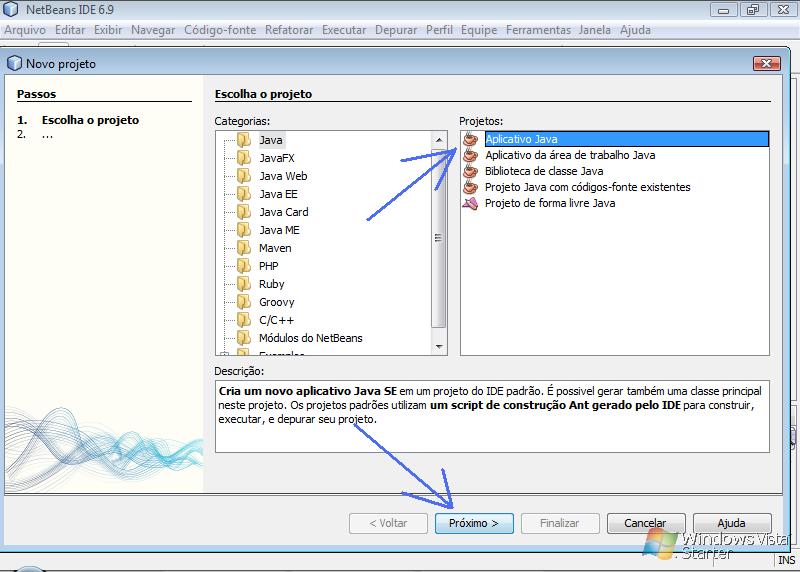Select the C/C++ category
The image size is (800, 572).
(276, 320)
